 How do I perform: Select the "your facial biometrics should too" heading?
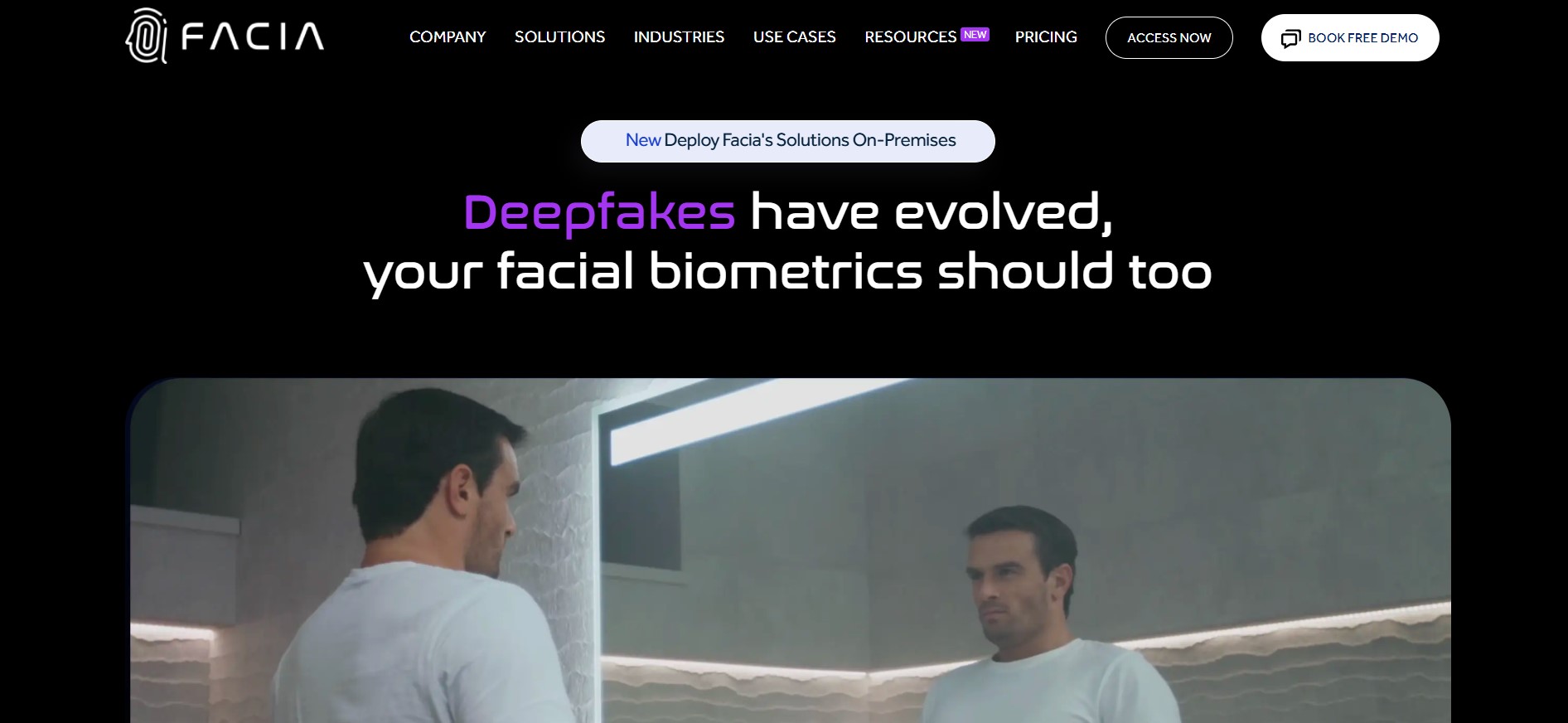pyautogui.click(x=787, y=272)
